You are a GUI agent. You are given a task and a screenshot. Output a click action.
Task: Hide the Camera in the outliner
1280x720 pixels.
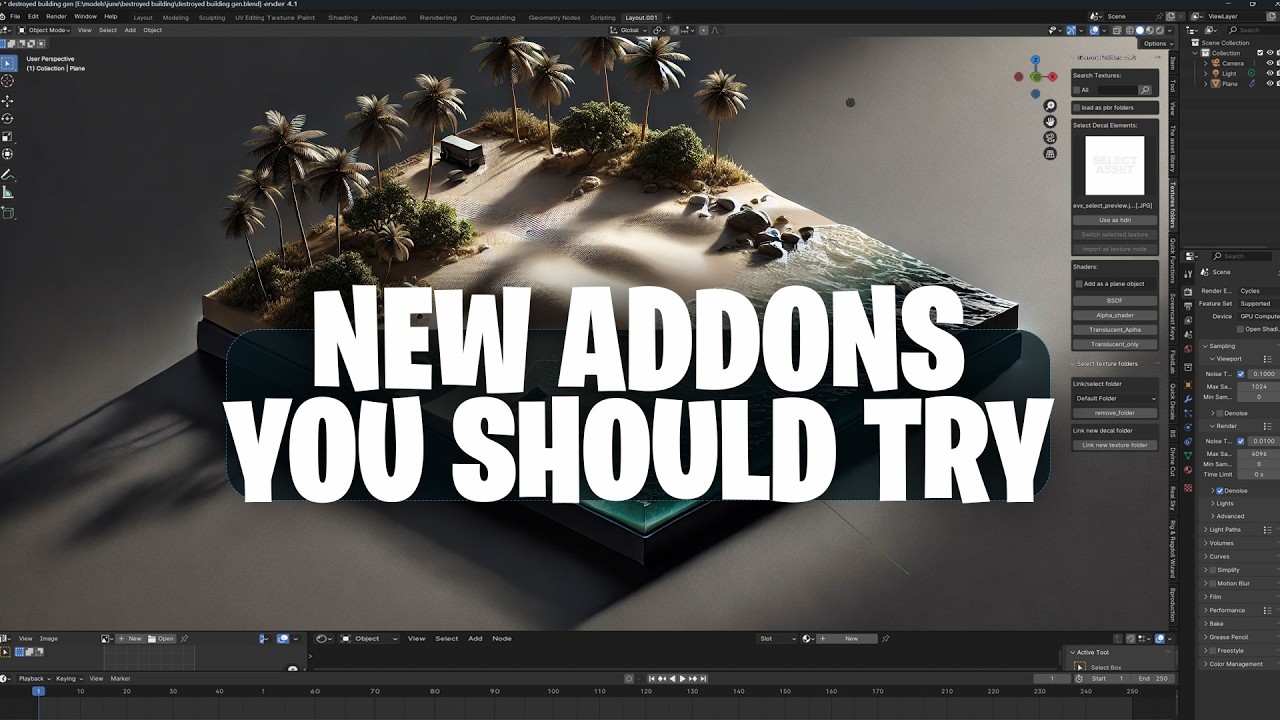tap(1270, 63)
